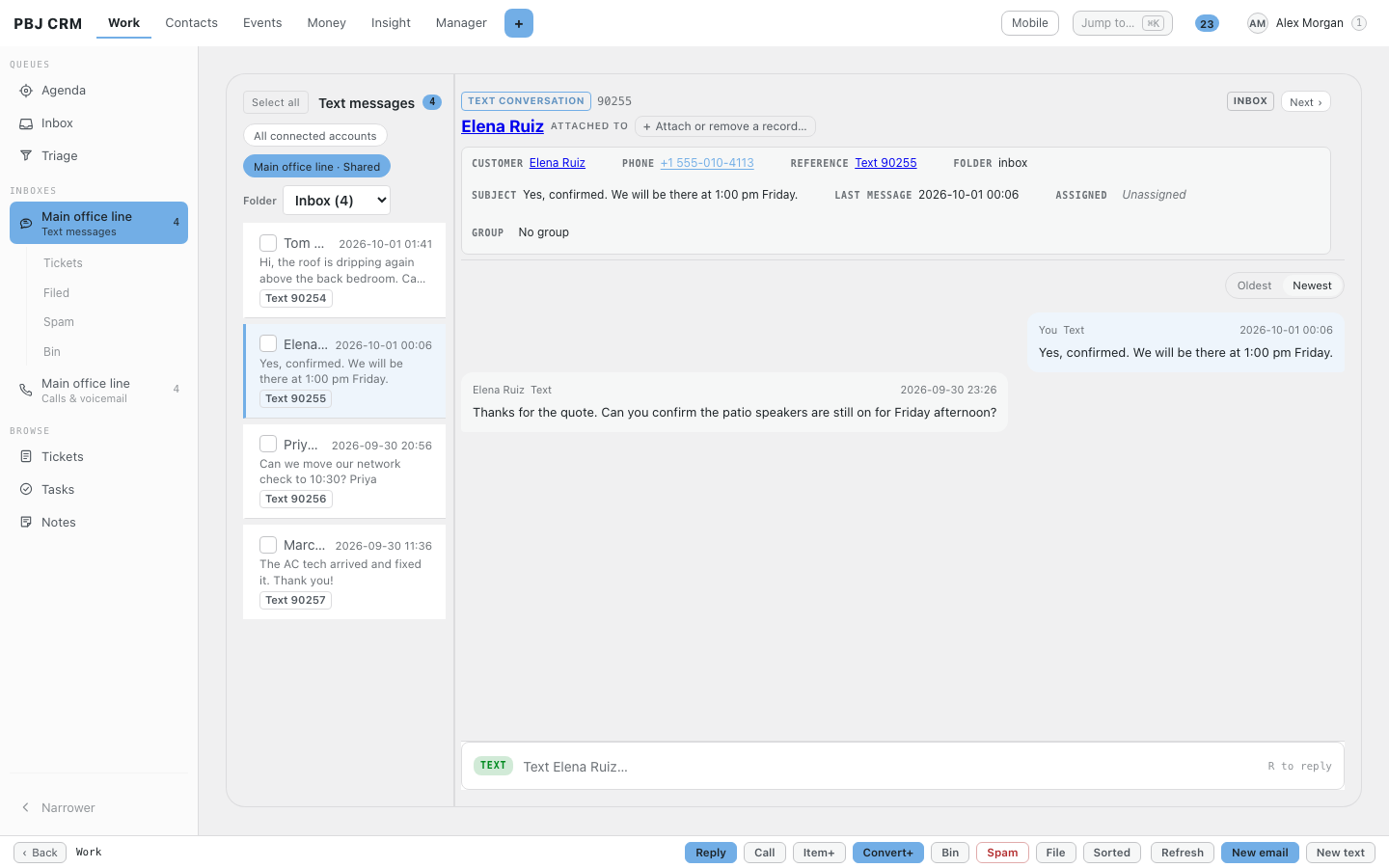
Task: Go to the Money tab
Action: click(x=326, y=23)
